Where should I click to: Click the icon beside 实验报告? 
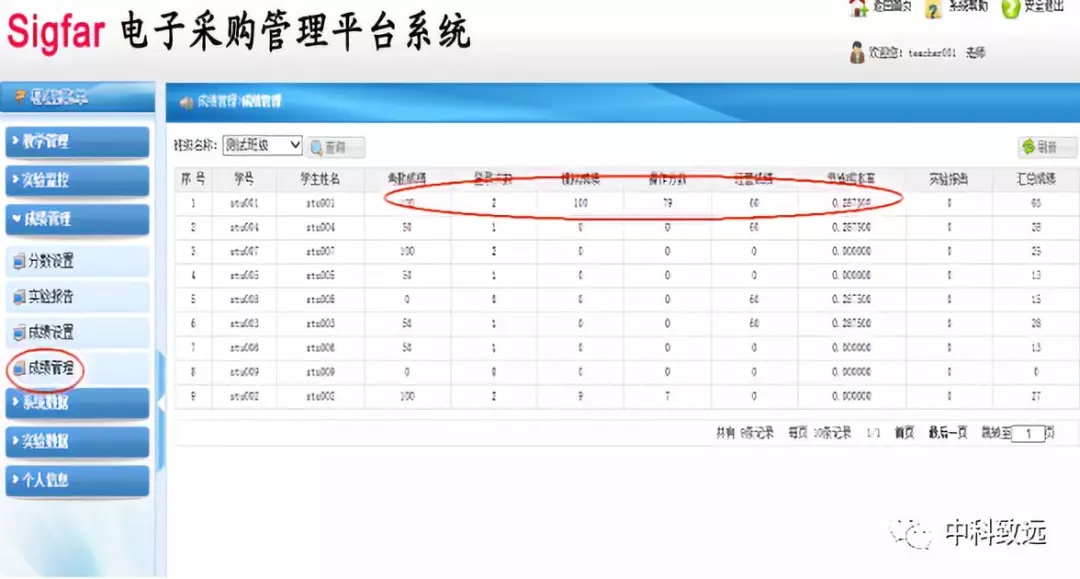click(18, 297)
